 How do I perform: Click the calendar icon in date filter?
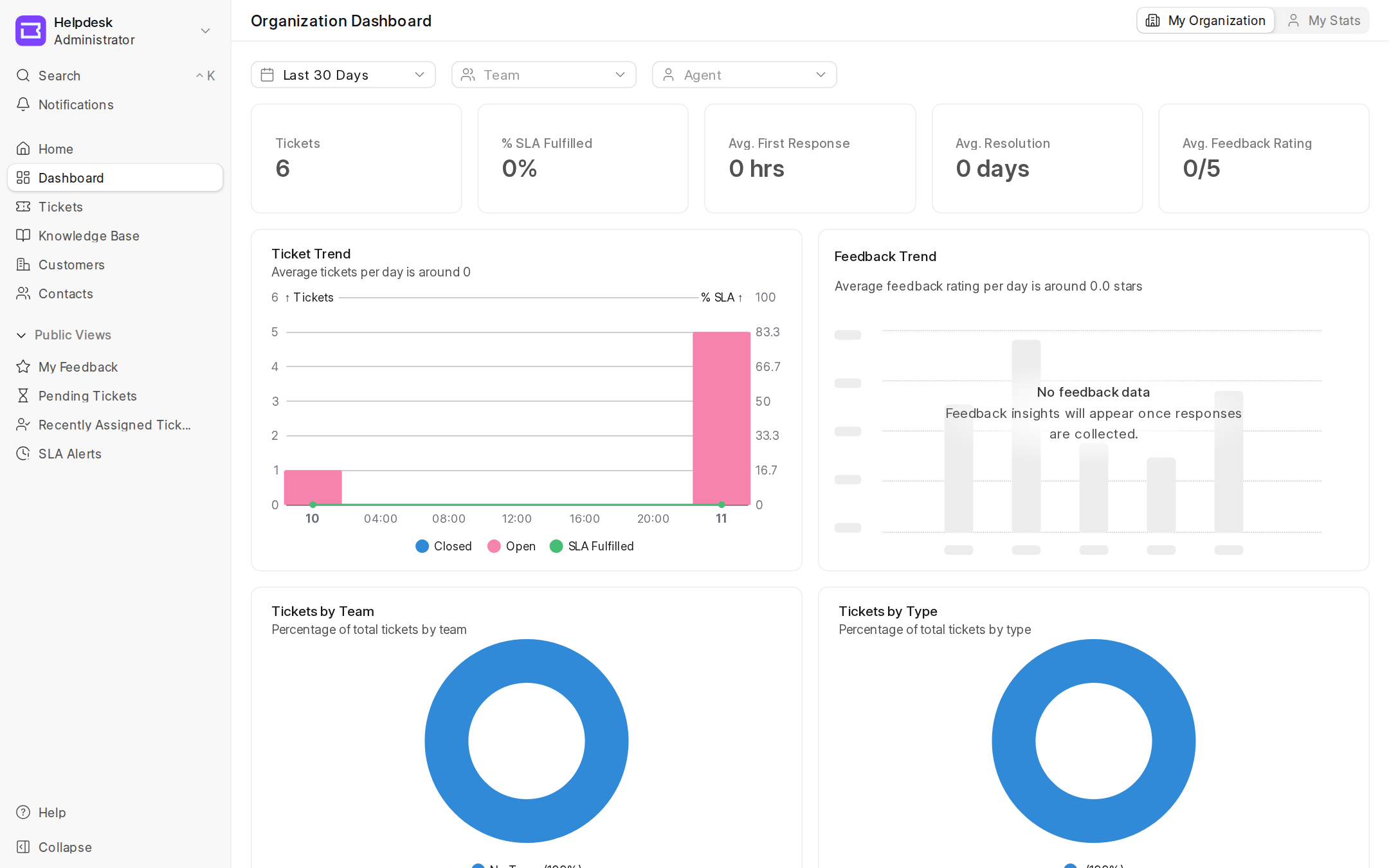(268, 75)
